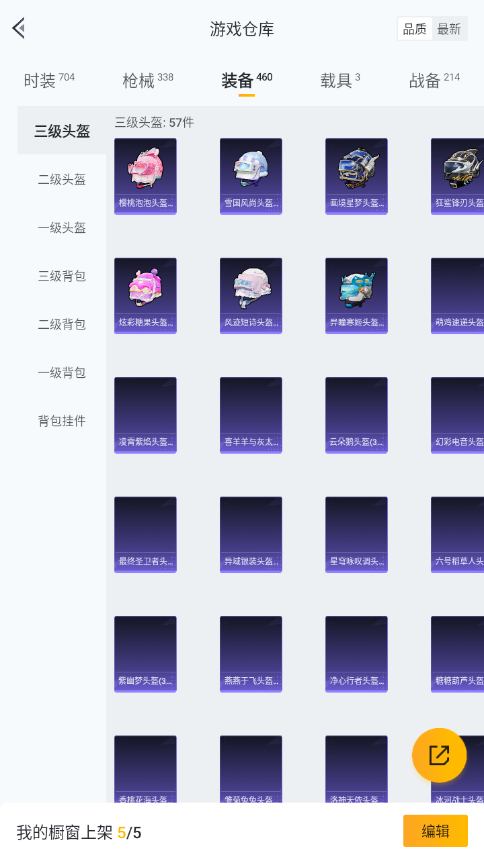Switch sorting to 品质
Viewport: 484px width, 859px height.
coord(414,29)
